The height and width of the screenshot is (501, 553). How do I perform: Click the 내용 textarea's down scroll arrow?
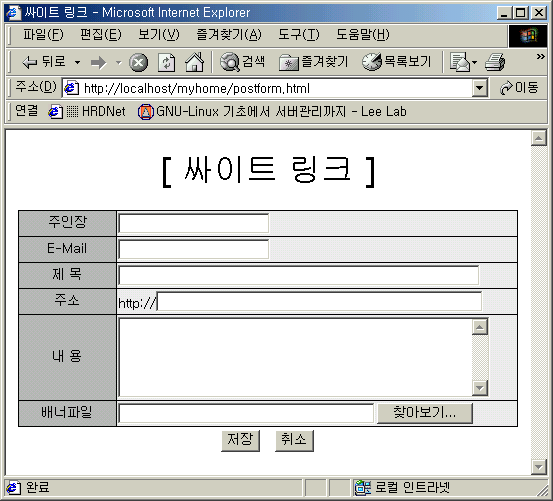[480, 388]
